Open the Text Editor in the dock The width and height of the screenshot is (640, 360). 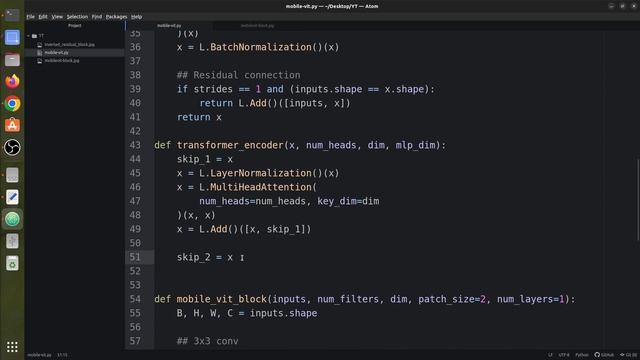[x=12, y=197]
